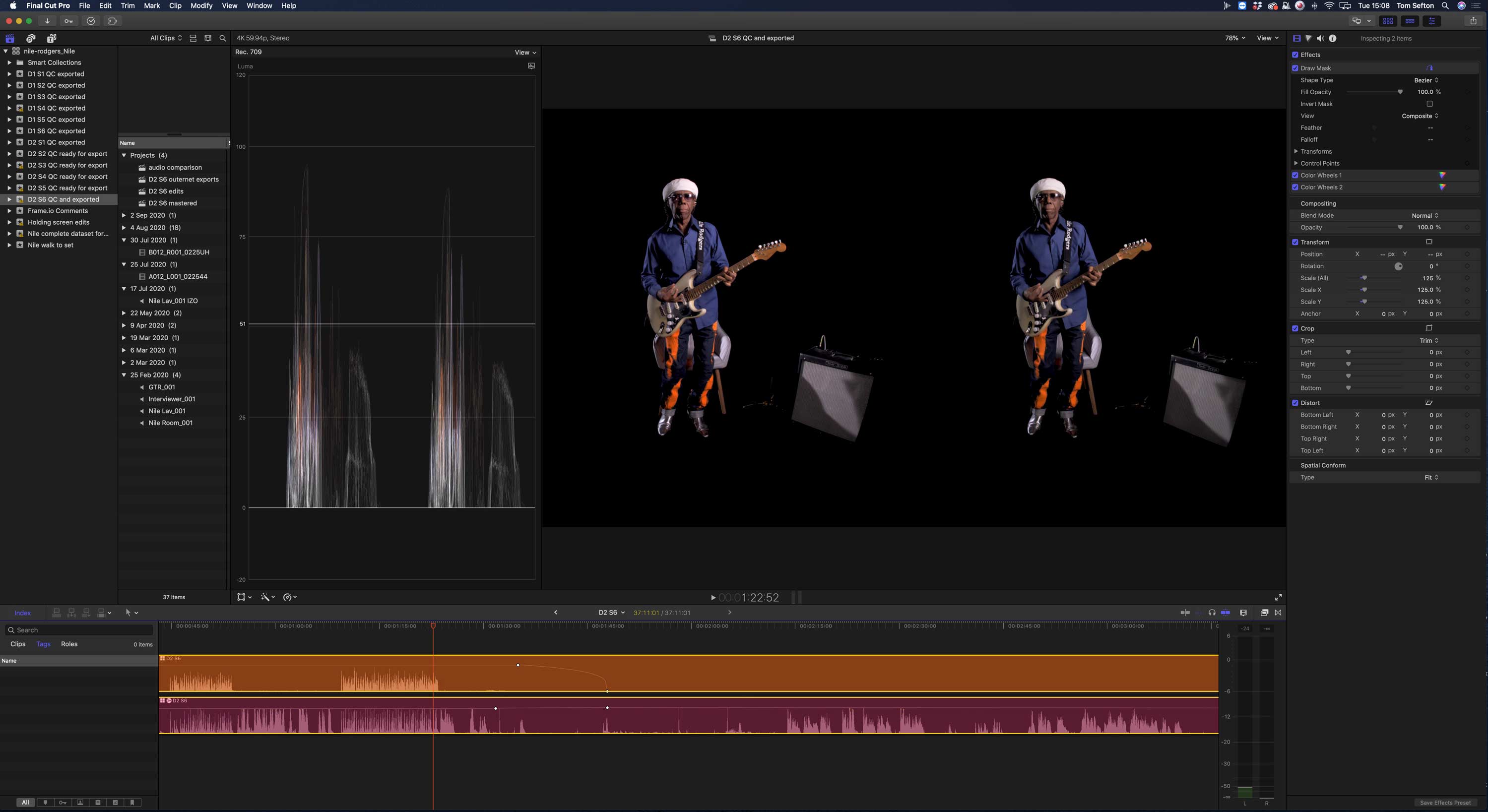1488x812 pixels.
Task: Uncheck the Transform section checkbox
Action: click(1295, 242)
